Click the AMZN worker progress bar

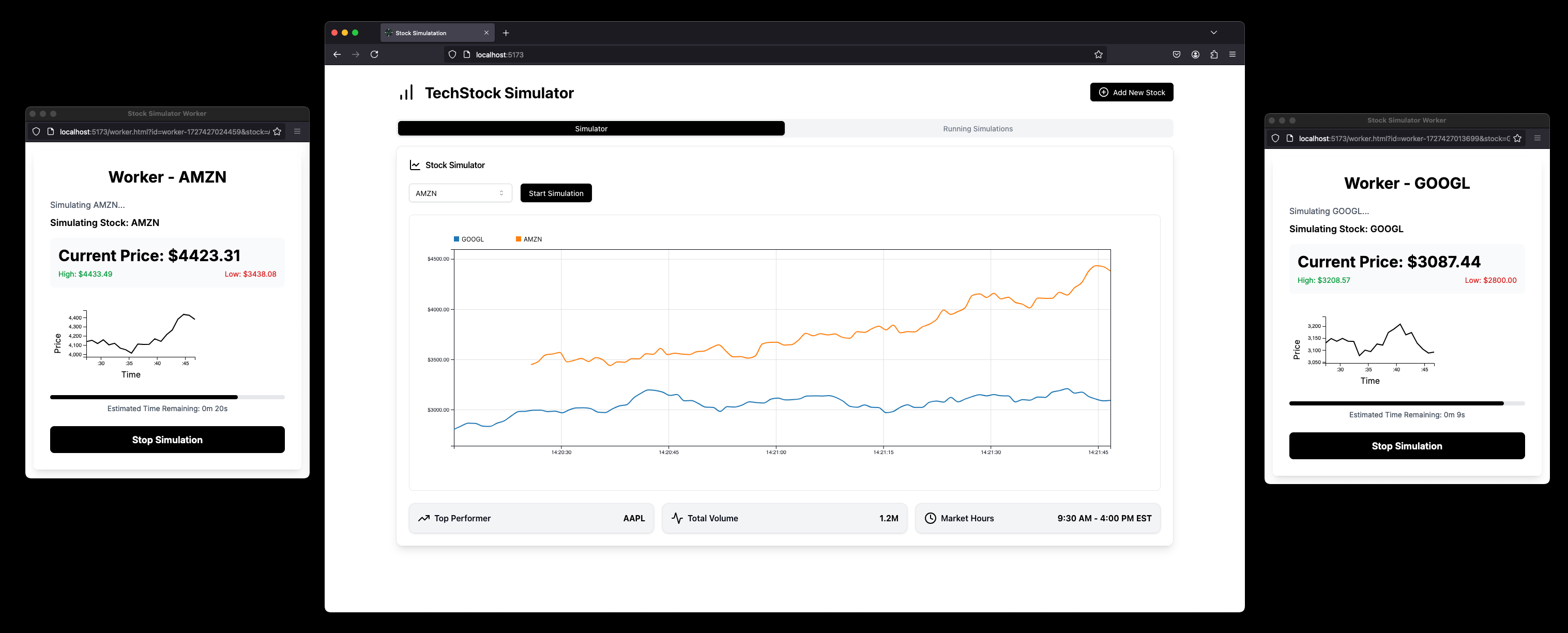pos(168,397)
